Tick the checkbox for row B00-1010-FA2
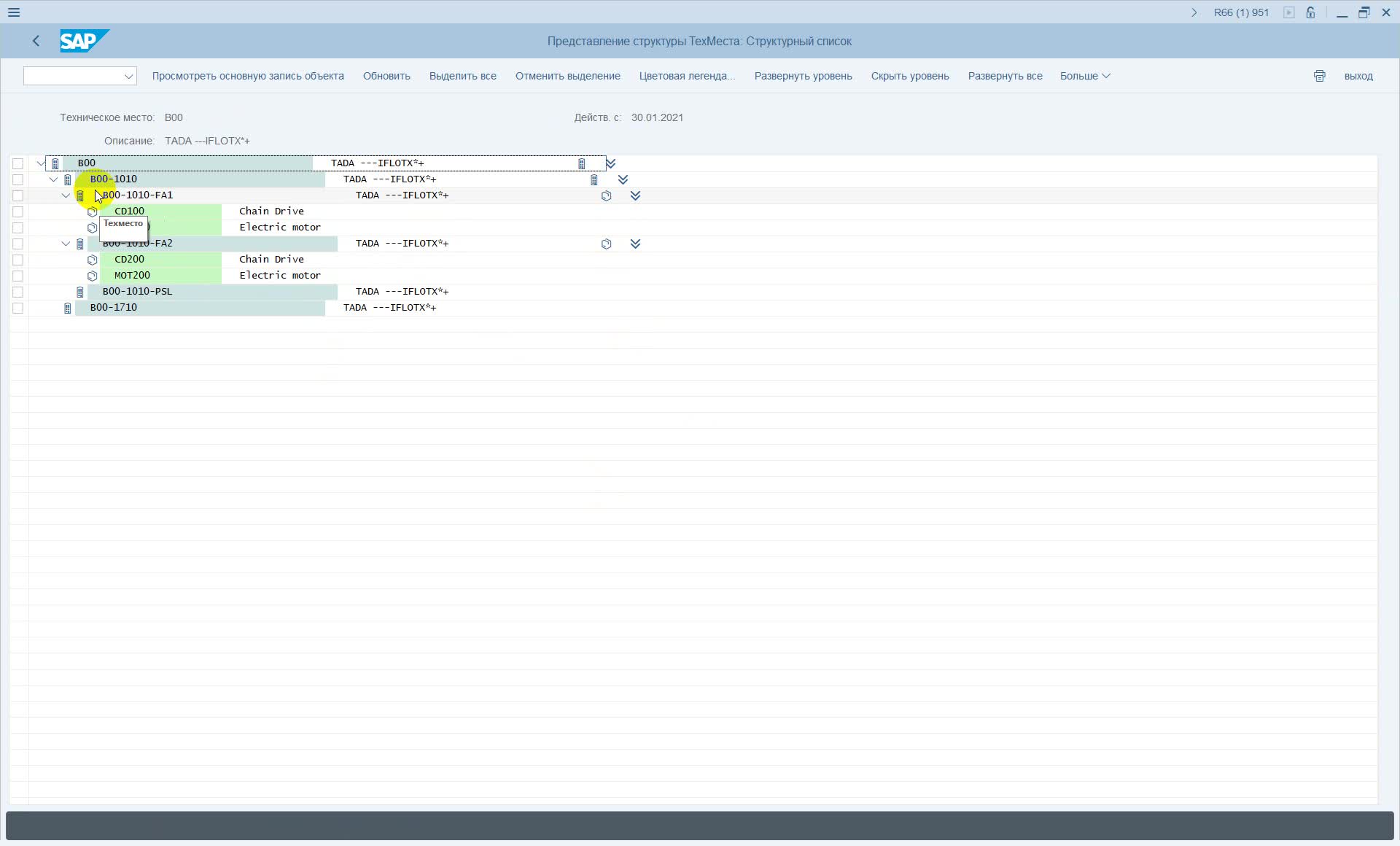The image size is (1400, 846). pyautogui.click(x=18, y=244)
